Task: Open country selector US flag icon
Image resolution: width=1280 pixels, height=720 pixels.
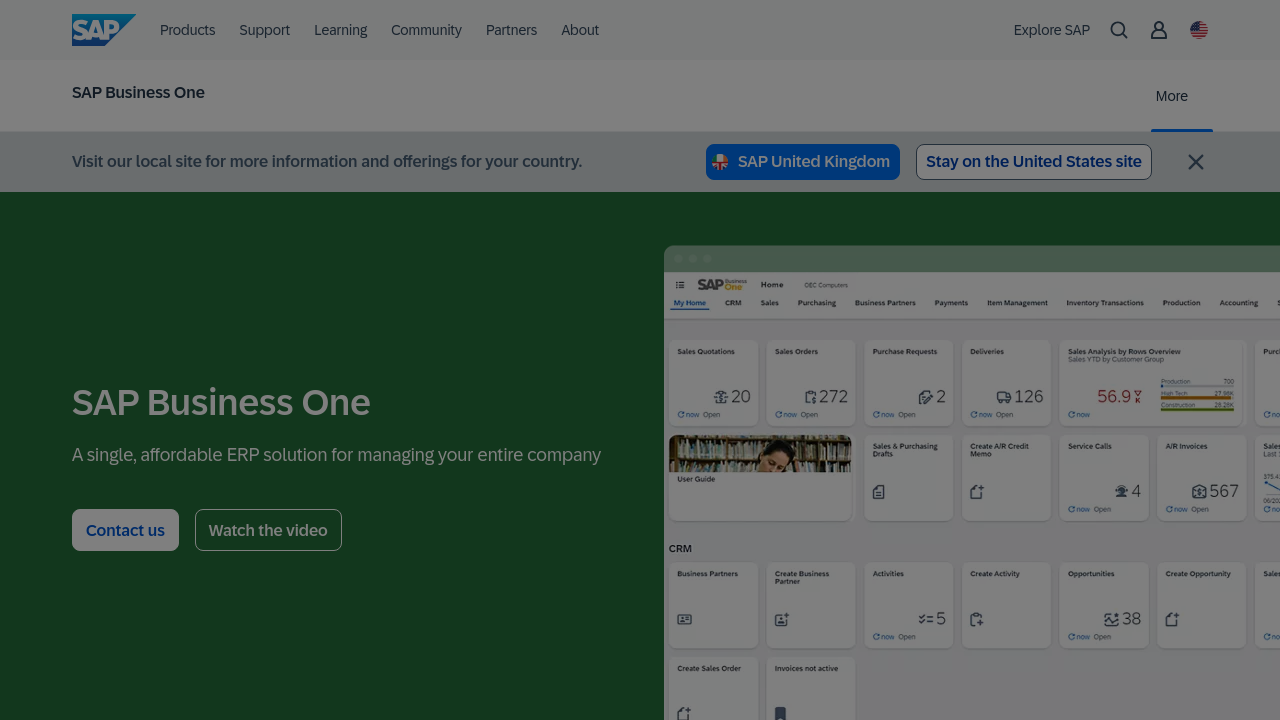Action: point(1199,30)
